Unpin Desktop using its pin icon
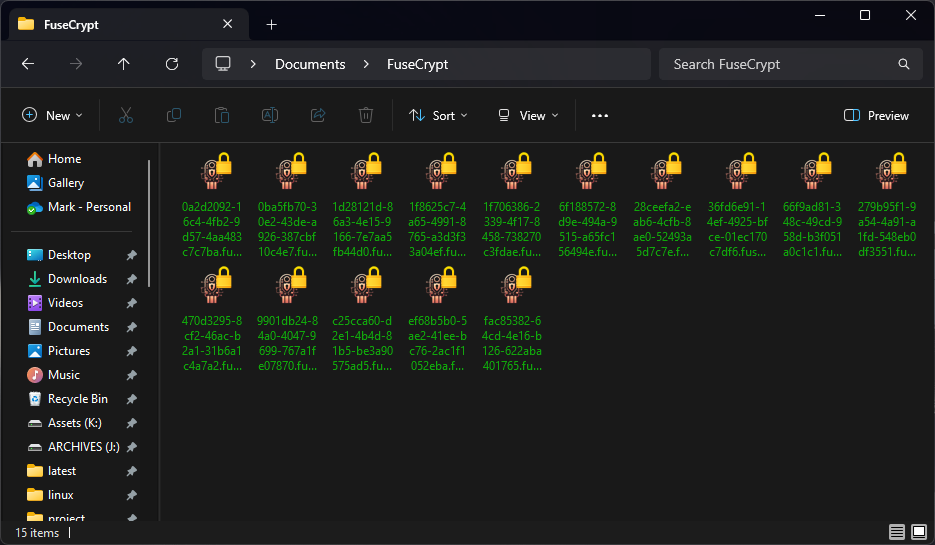The width and height of the screenshot is (935, 545). 132,255
